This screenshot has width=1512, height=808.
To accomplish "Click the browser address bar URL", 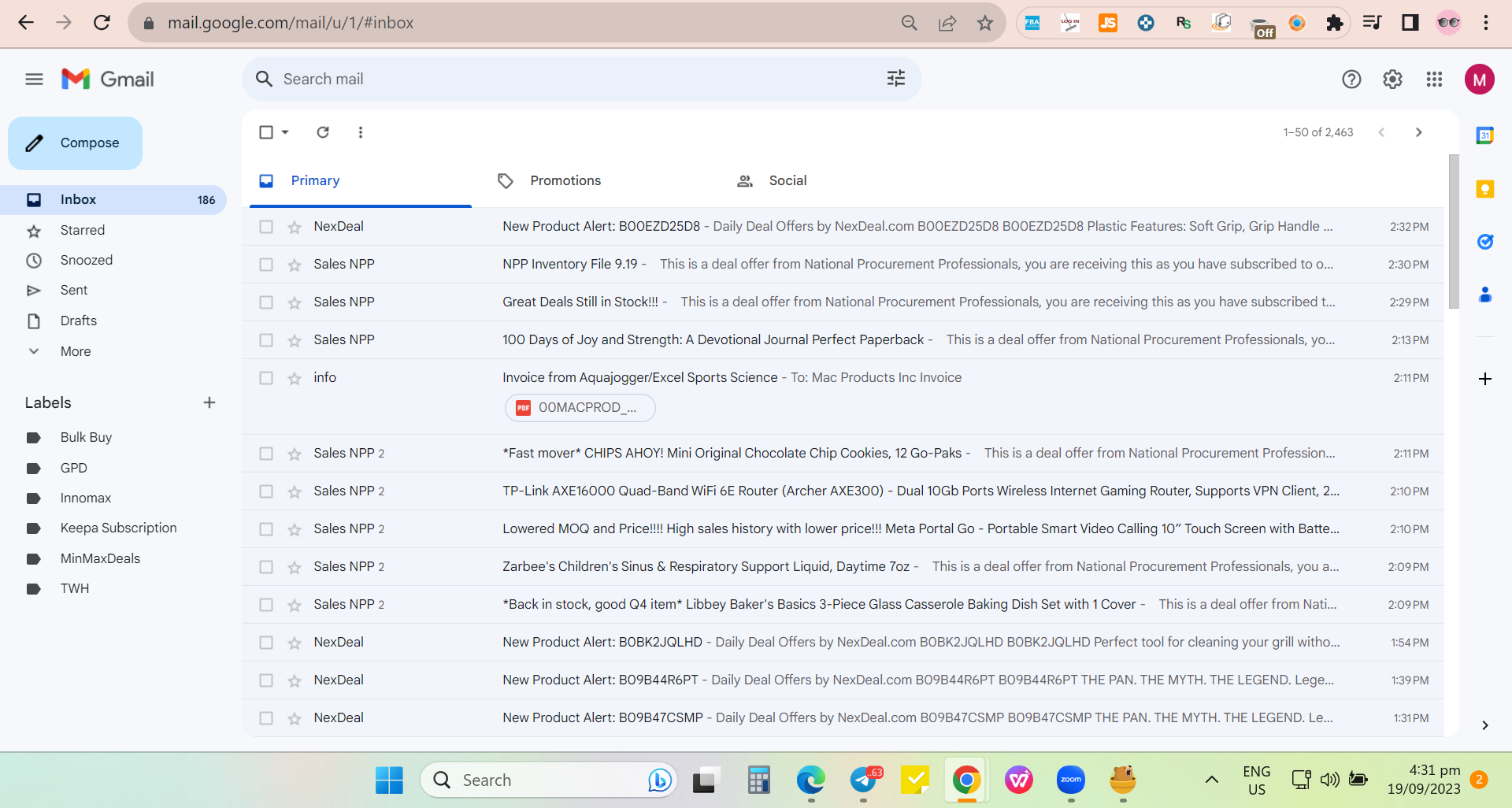I will coord(291,23).
